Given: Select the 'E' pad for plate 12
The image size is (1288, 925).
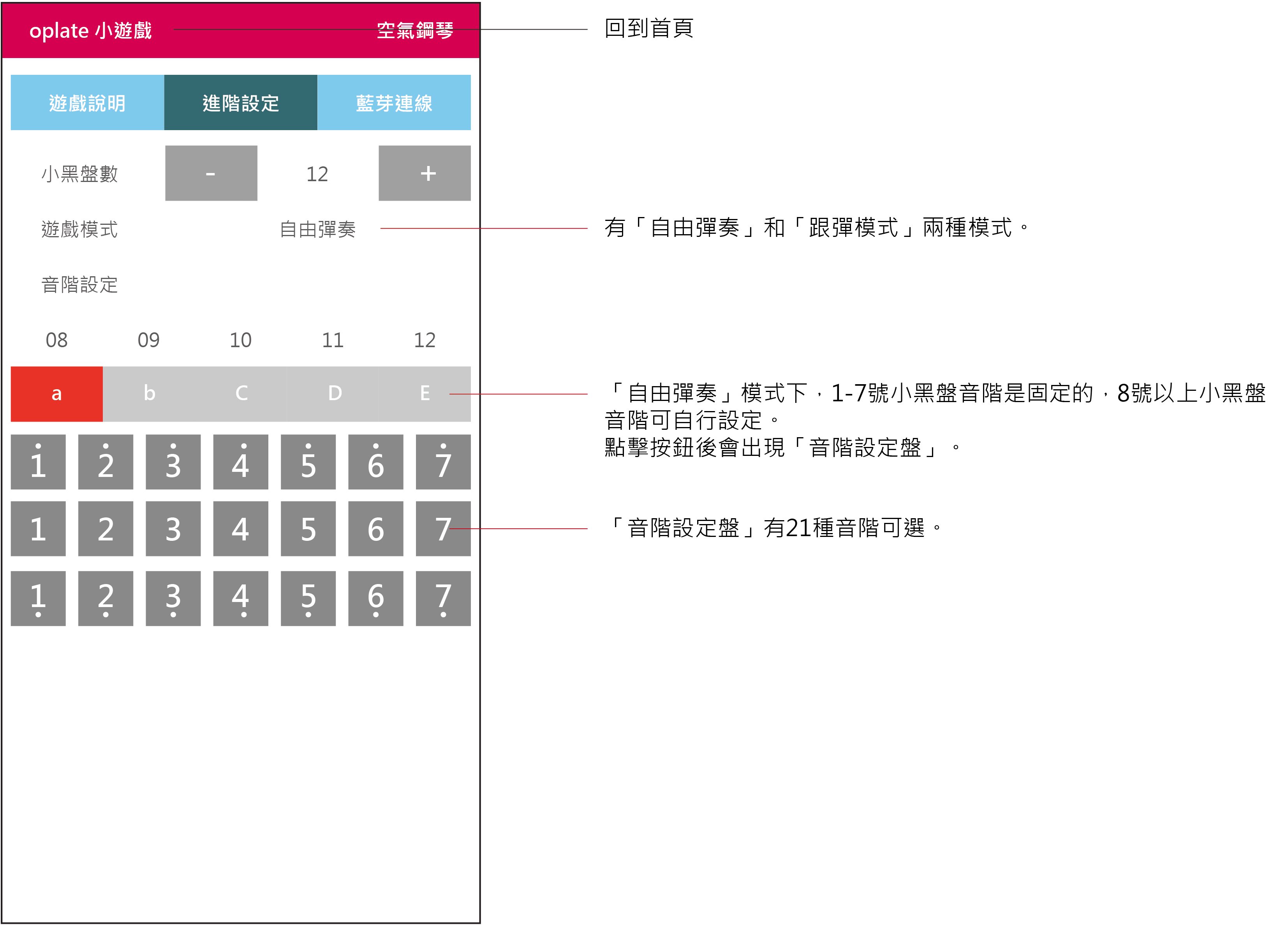Looking at the screenshot, I should [424, 394].
